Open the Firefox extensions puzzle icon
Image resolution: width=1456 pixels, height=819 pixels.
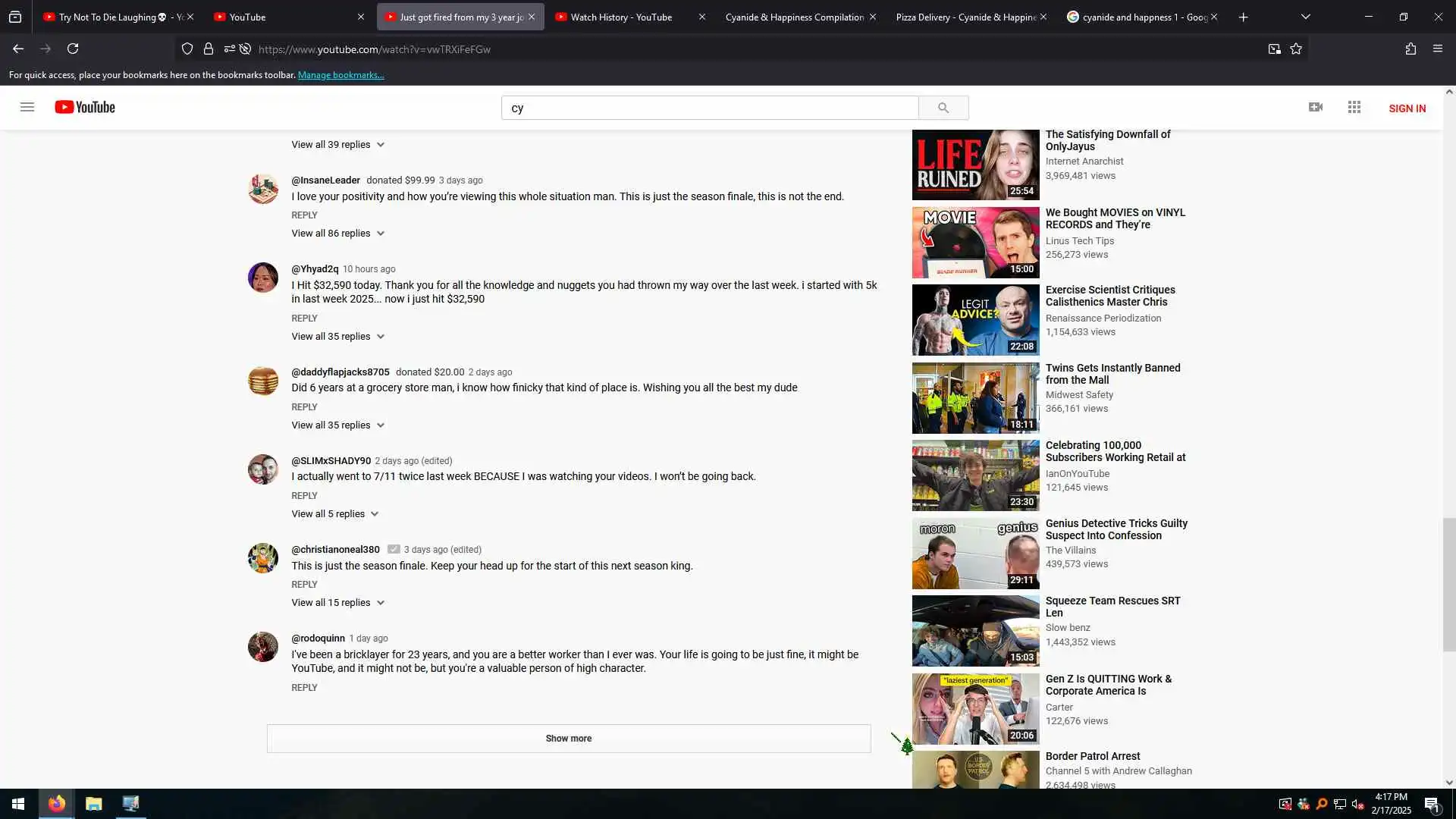coord(1410,49)
